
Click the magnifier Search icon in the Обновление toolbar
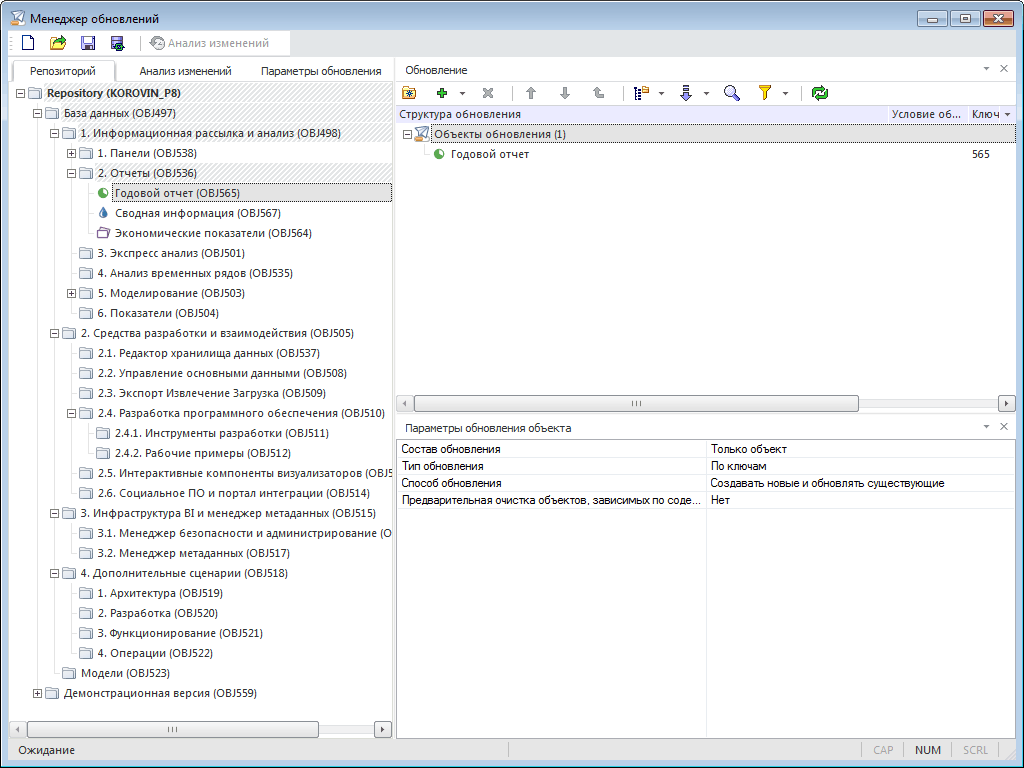732,93
